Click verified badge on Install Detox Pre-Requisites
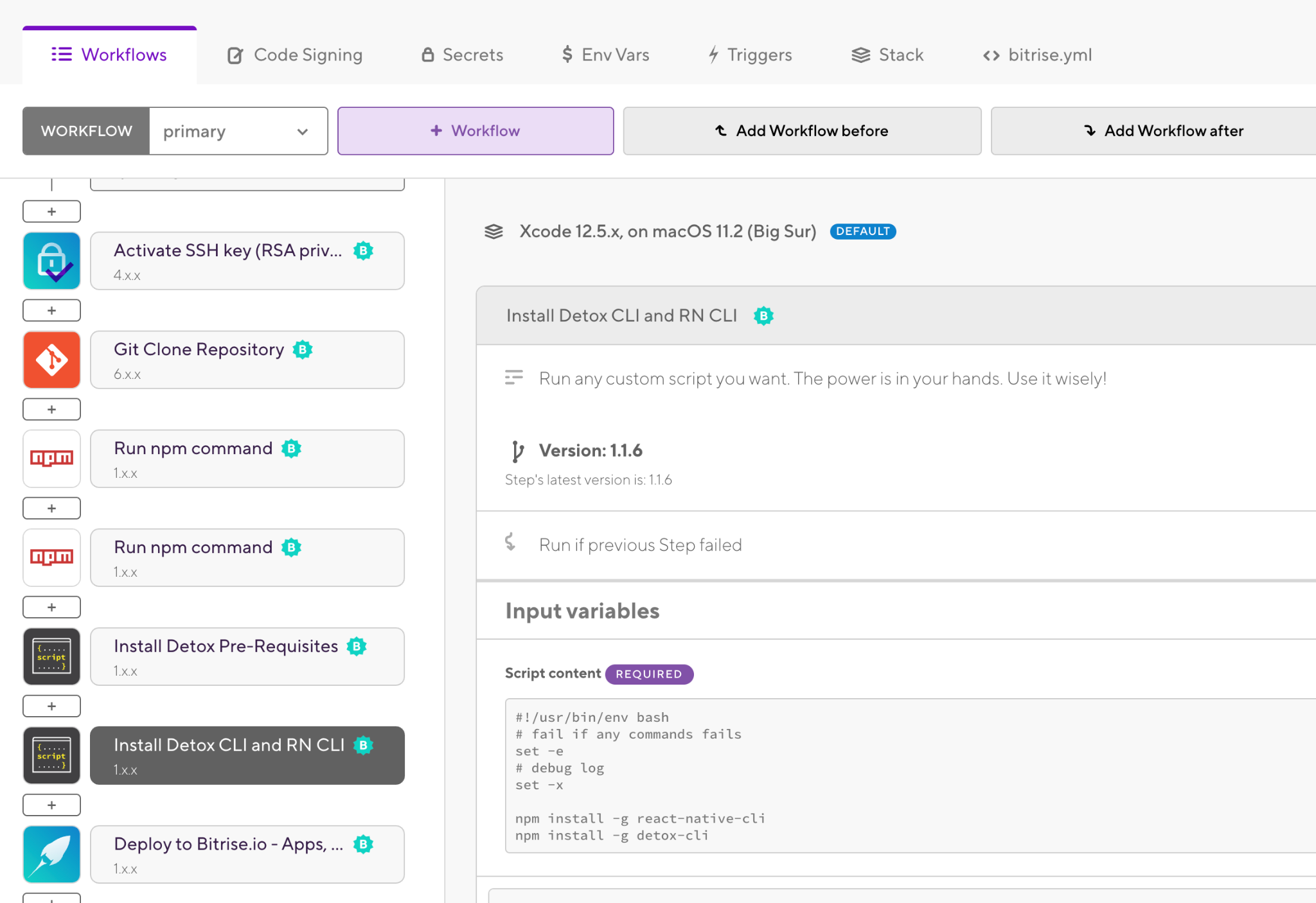Screen dimensions: 1316x903 357,646
